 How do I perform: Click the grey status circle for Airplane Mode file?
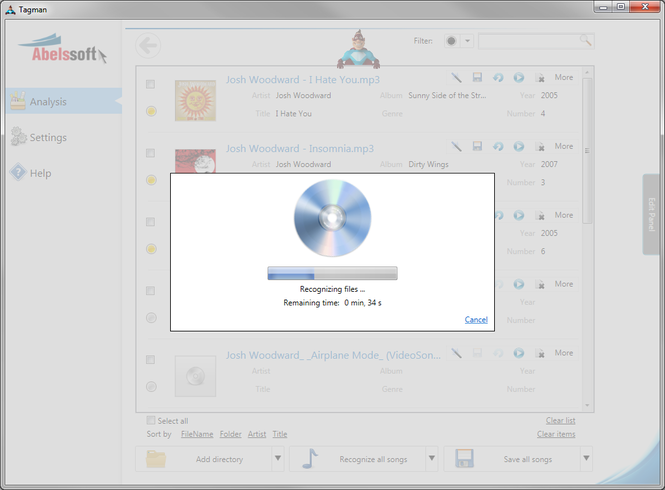click(151, 386)
